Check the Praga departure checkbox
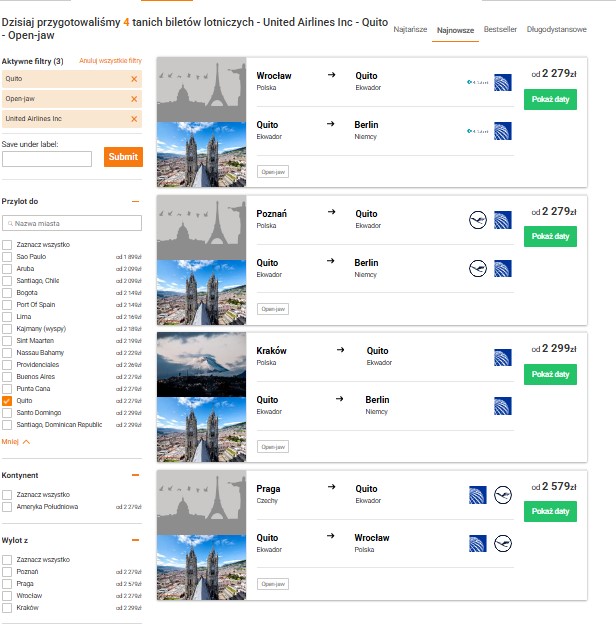616x625 pixels. point(7,584)
